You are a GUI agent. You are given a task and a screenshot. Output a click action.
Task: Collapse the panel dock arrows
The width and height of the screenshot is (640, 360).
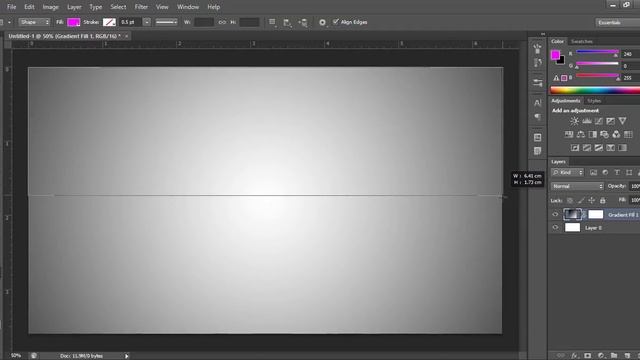(543, 34)
